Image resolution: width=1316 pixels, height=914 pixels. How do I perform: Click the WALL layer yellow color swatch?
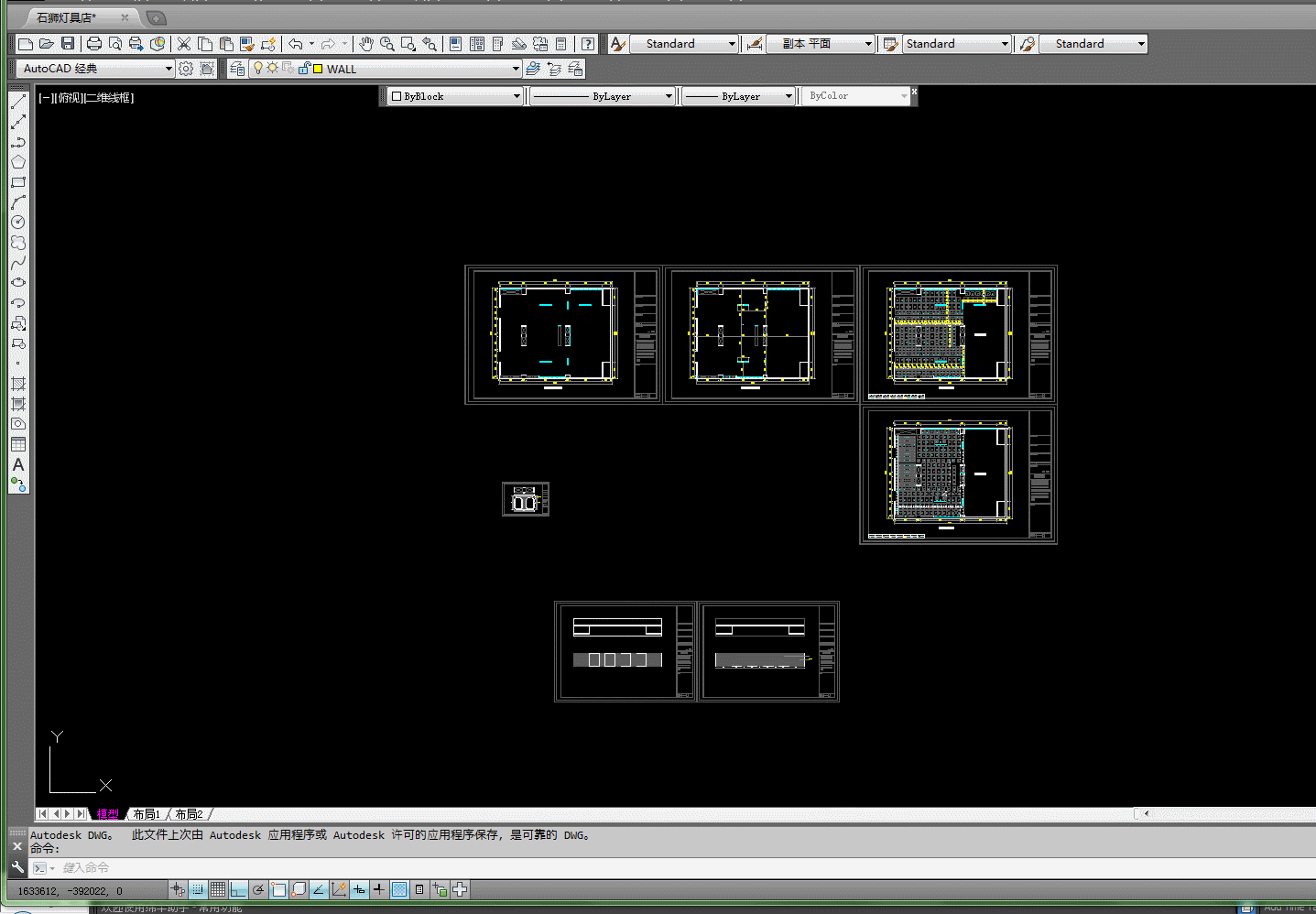coord(318,69)
